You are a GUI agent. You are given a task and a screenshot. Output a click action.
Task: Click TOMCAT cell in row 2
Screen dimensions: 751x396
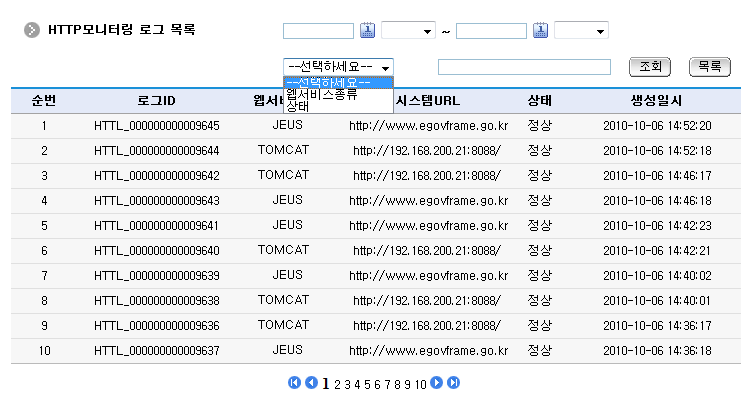[284, 150]
